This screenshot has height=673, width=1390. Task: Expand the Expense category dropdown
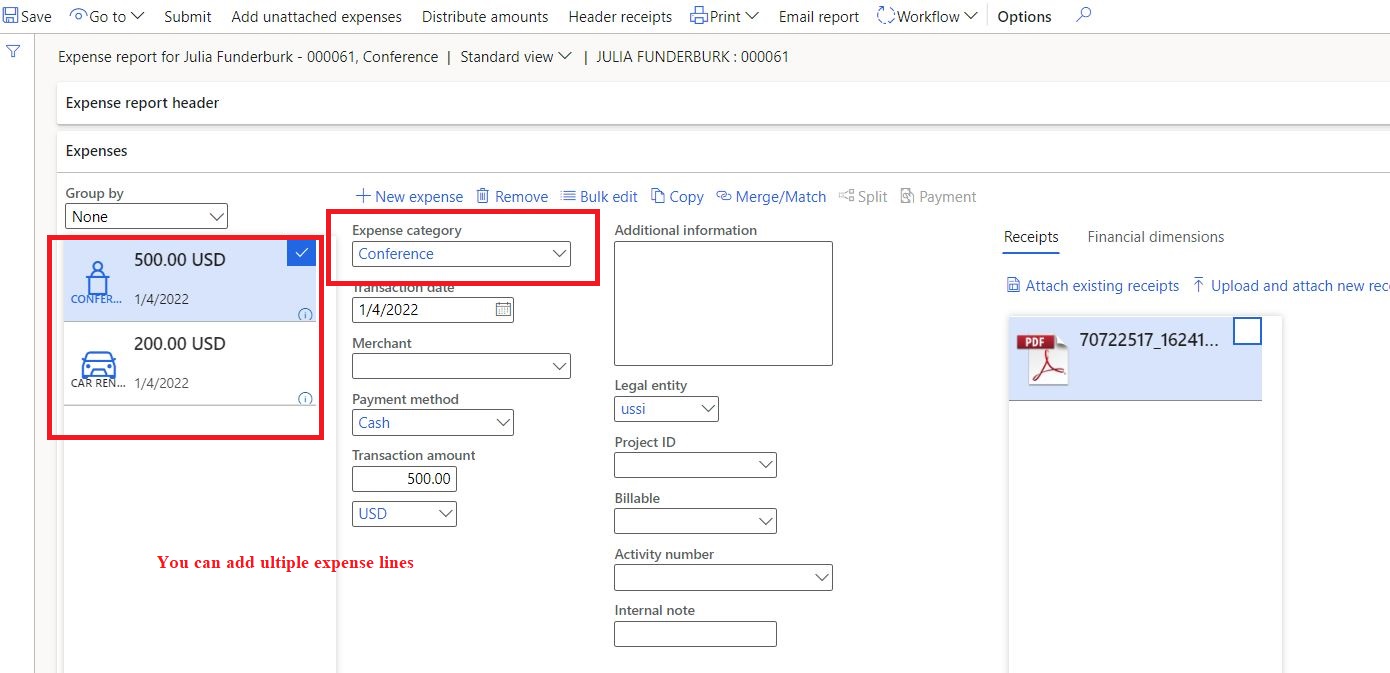pos(559,253)
